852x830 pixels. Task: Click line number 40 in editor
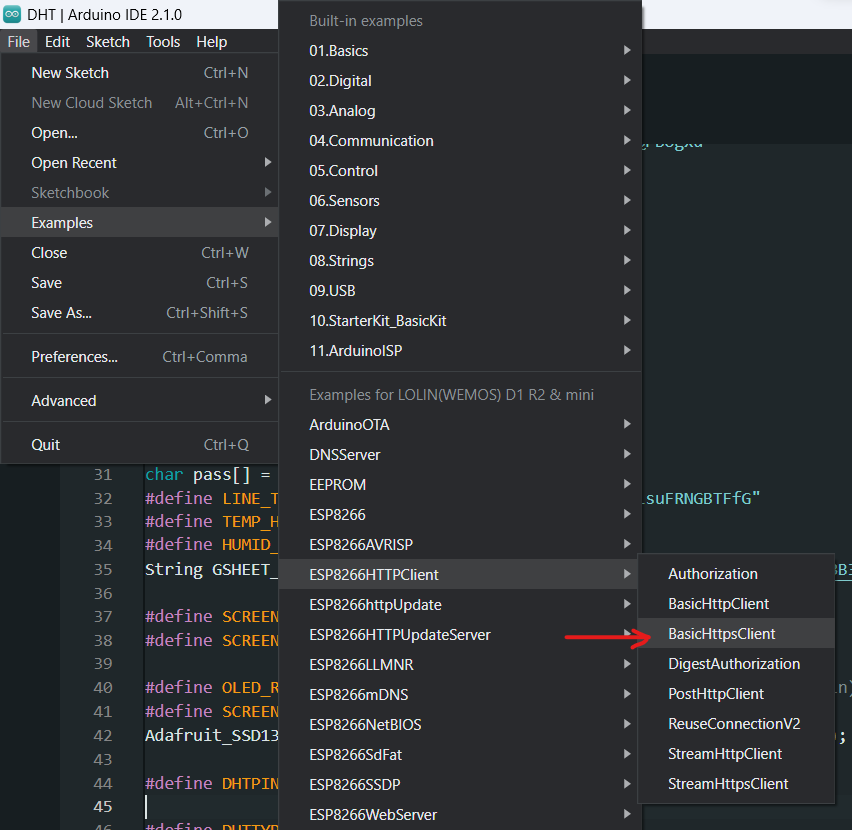[103, 688]
